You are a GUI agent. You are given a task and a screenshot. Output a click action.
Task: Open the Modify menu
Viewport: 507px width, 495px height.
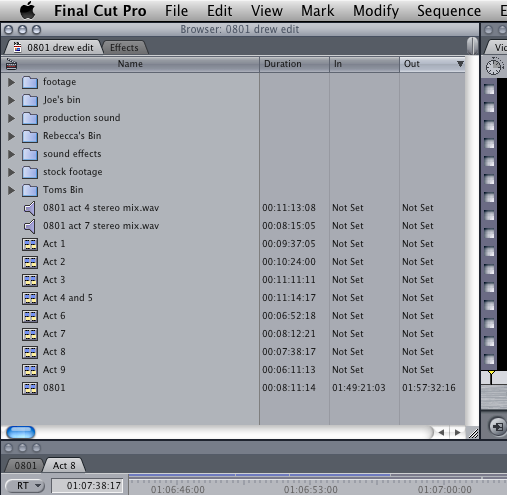(x=376, y=11)
